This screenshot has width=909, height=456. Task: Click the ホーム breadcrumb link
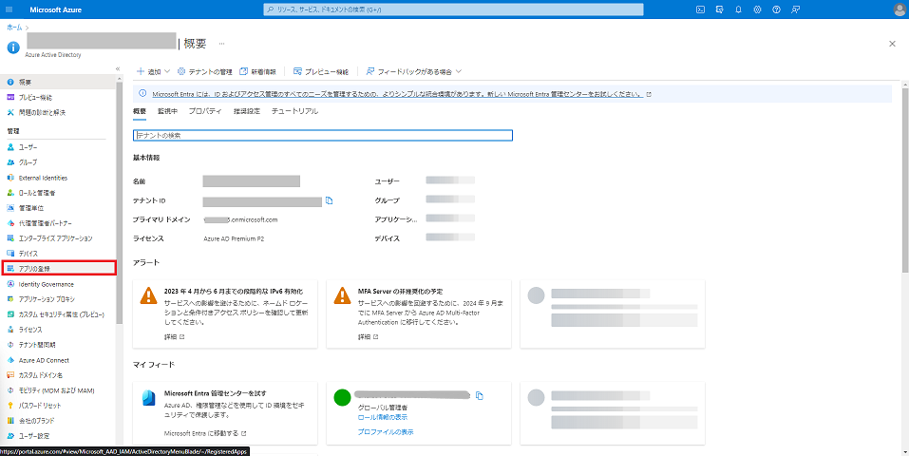(x=14, y=27)
